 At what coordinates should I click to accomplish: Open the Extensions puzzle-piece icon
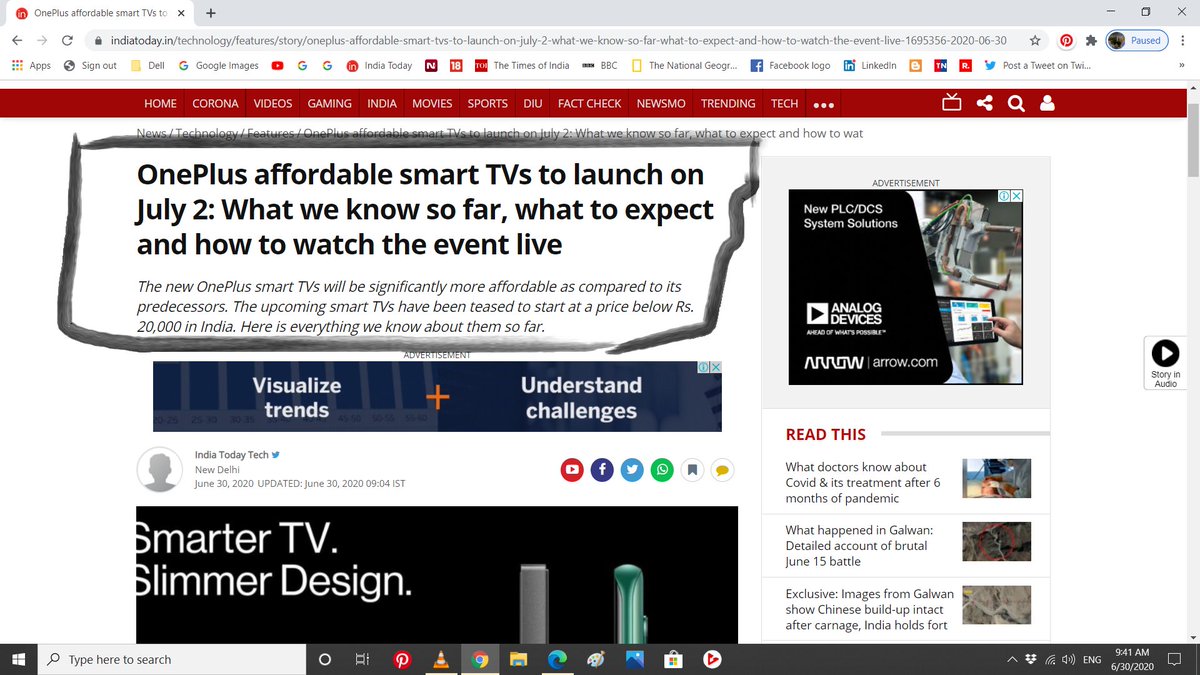(1090, 40)
